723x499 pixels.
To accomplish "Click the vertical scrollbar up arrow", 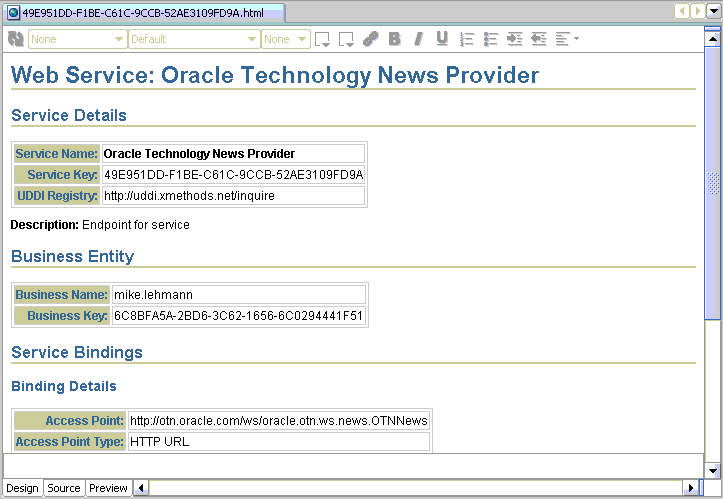I will [713, 39].
